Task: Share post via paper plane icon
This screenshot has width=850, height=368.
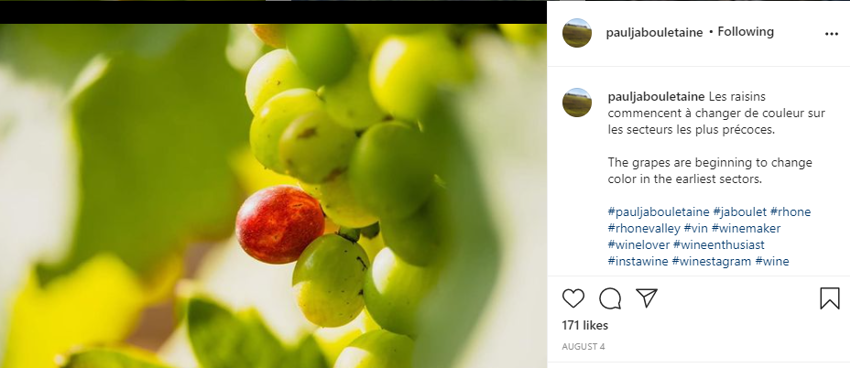Action: (647, 298)
